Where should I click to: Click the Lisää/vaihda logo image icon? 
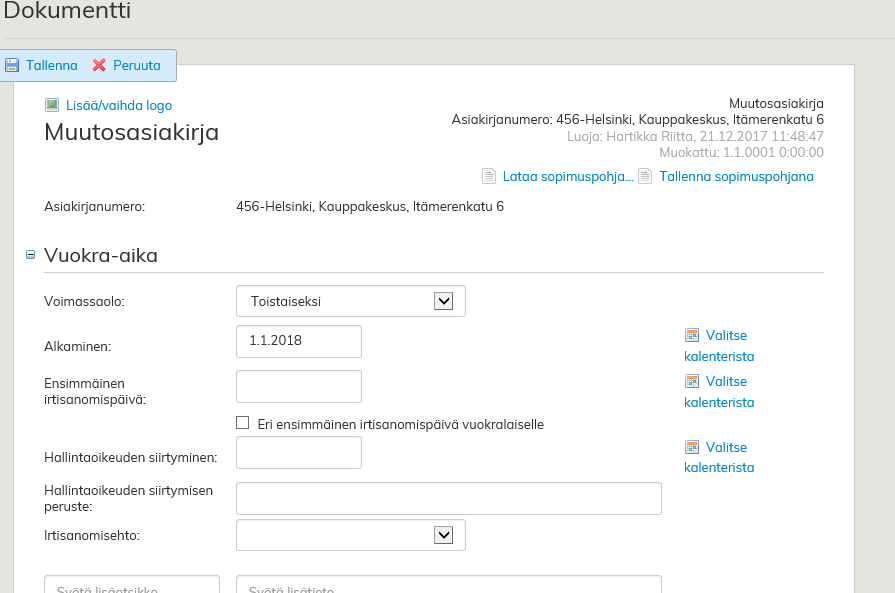click(x=52, y=105)
